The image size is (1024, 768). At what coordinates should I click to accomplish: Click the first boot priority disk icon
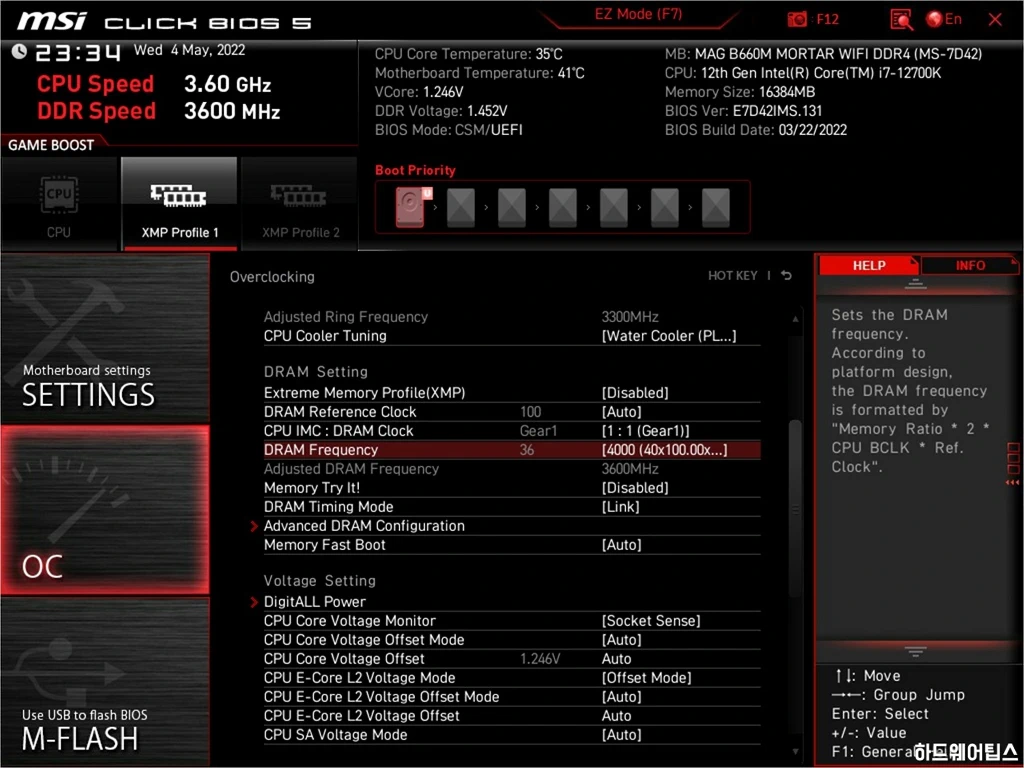point(410,207)
